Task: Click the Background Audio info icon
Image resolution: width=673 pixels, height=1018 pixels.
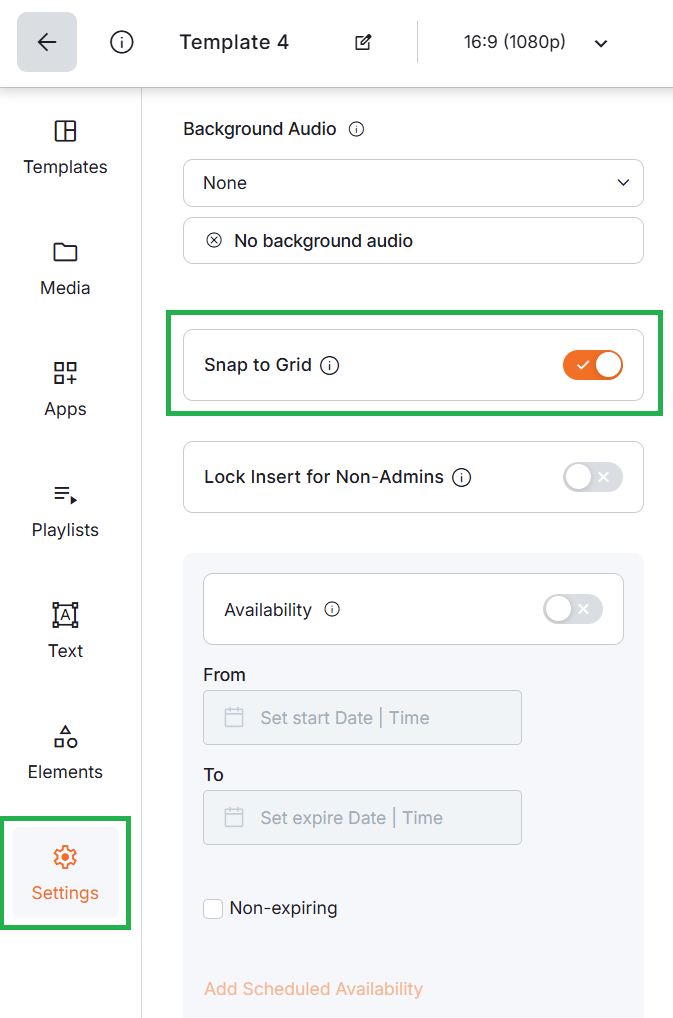Action: [x=357, y=129]
